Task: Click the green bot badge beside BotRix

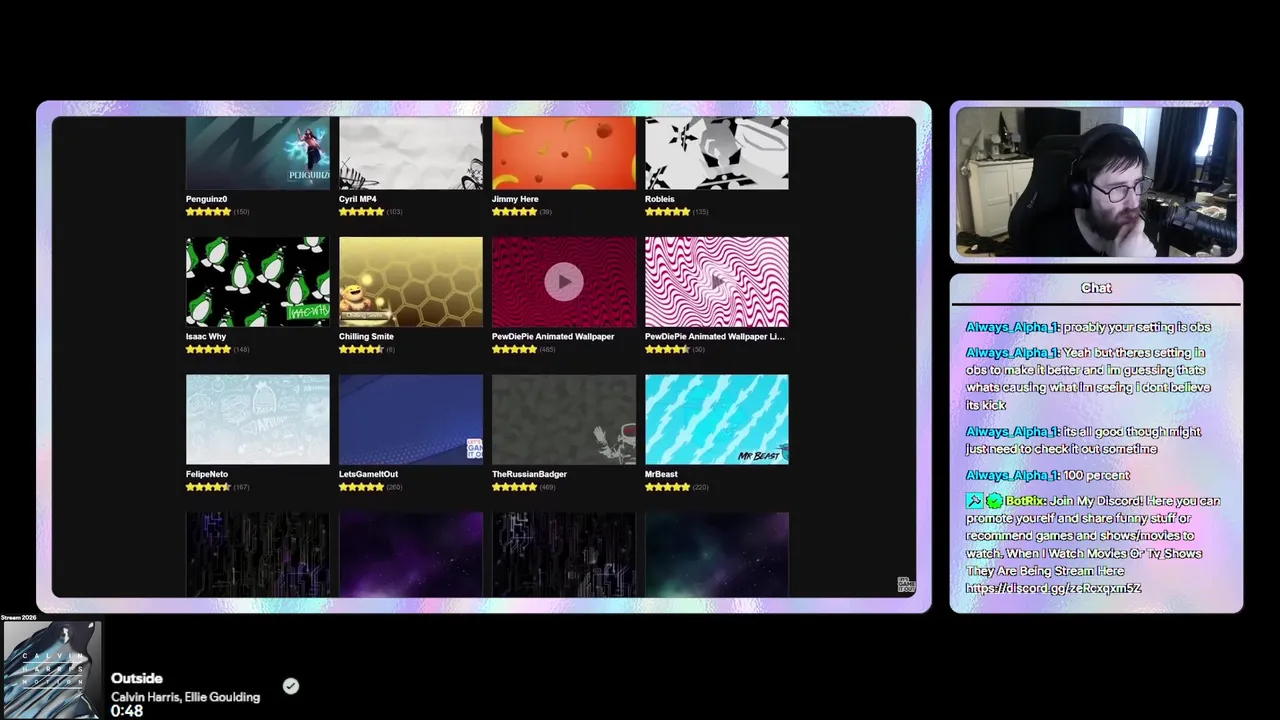Action: click(994, 501)
